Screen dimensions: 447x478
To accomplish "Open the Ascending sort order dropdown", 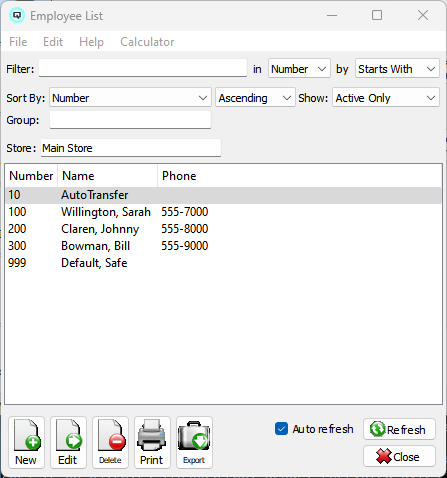I will pos(255,97).
